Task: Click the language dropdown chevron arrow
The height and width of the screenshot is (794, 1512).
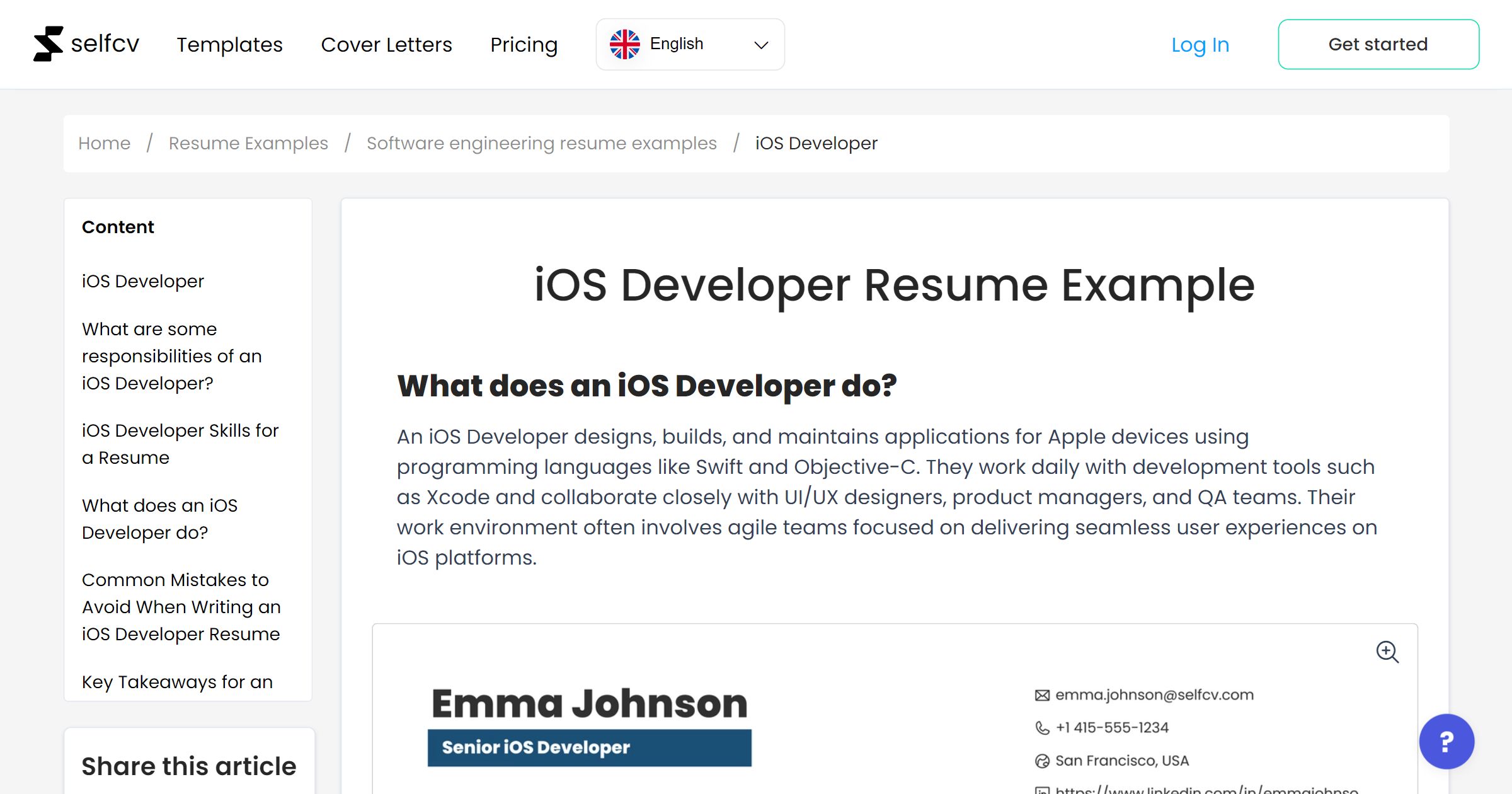Action: coord(761,45)
